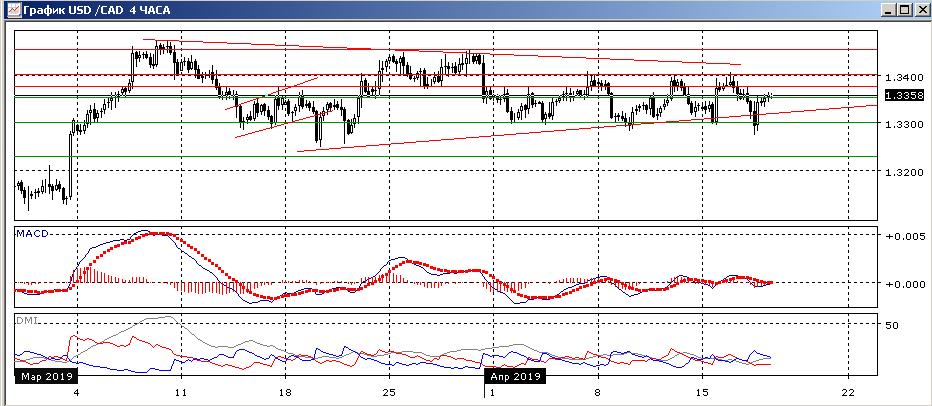Select the 1.3400 price axis label
The height and width of the screenshot is (406, 932).
[902, 77]
